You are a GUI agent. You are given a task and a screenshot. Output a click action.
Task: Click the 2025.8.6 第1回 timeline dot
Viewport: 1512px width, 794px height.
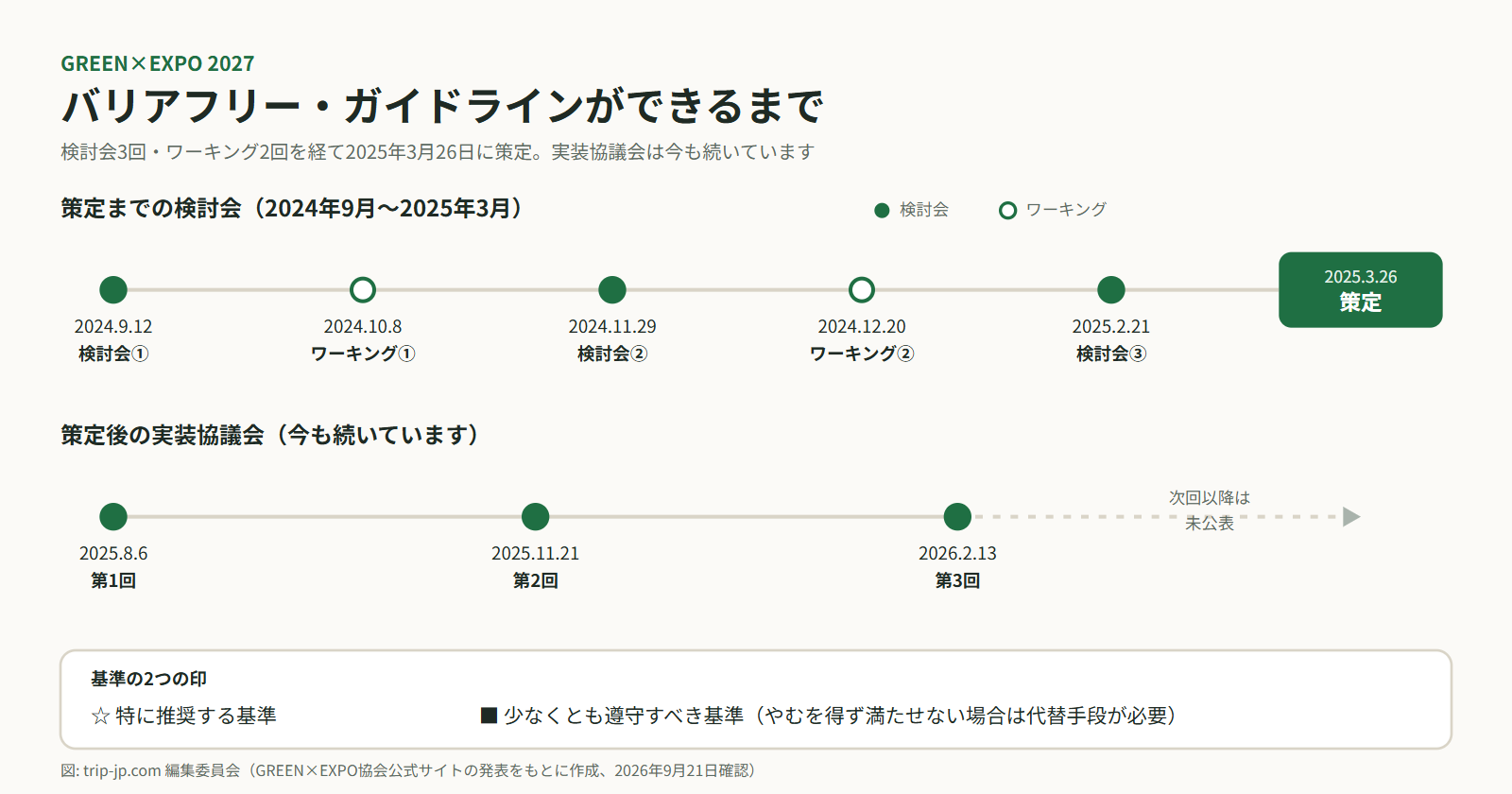click(113, 517)
